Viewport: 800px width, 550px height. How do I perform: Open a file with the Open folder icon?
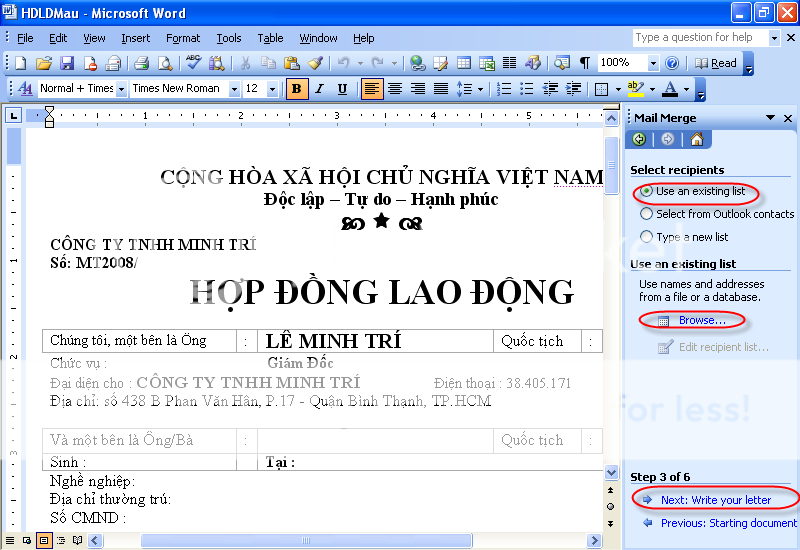(44, 63)
